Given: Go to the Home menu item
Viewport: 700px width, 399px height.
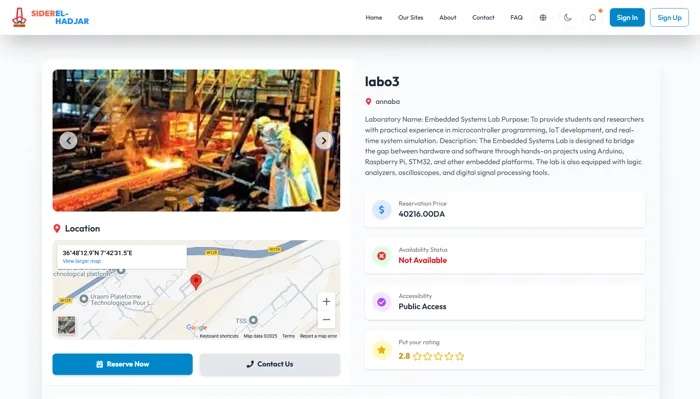Looking at the screenshot, I should click(374, 17).
